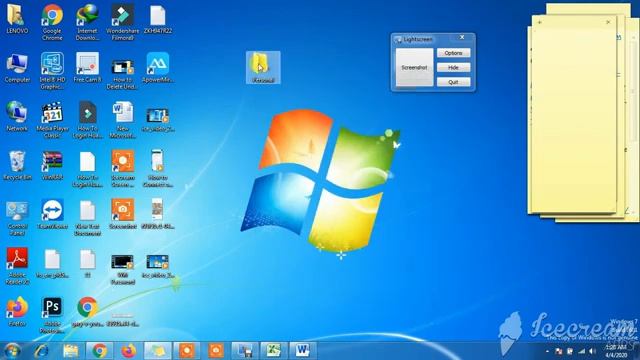
Task: Switch to Firefox in the taskbar
Action: tap(129, 351)
